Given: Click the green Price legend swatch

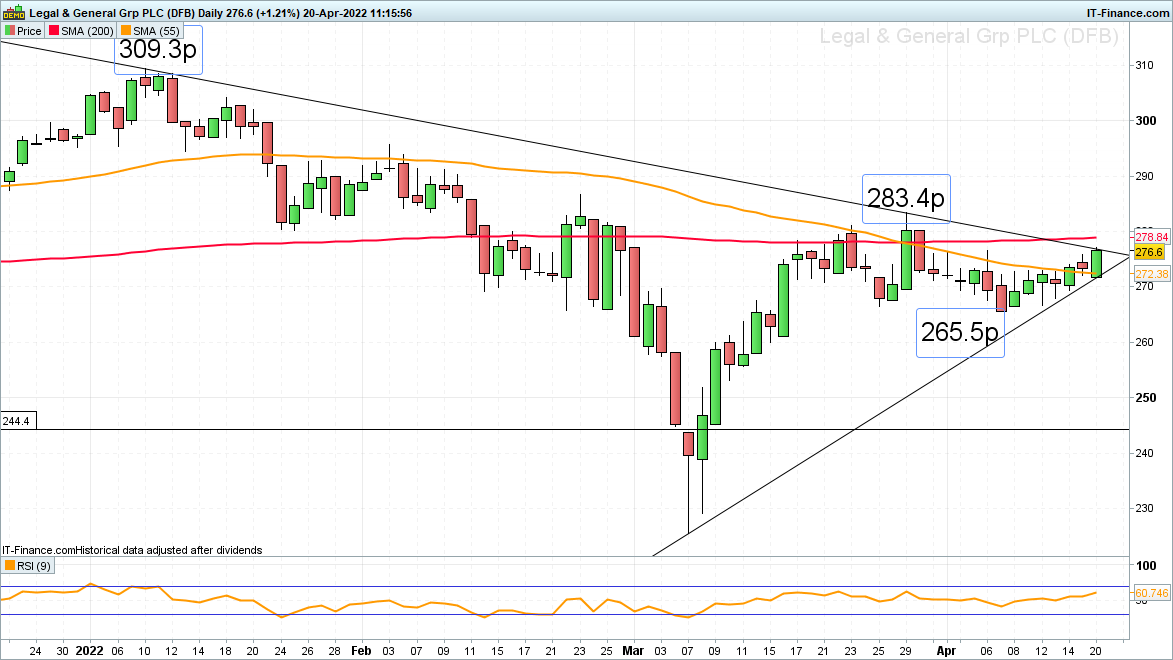Looking at the screenshot, I should tap(10, 31).
